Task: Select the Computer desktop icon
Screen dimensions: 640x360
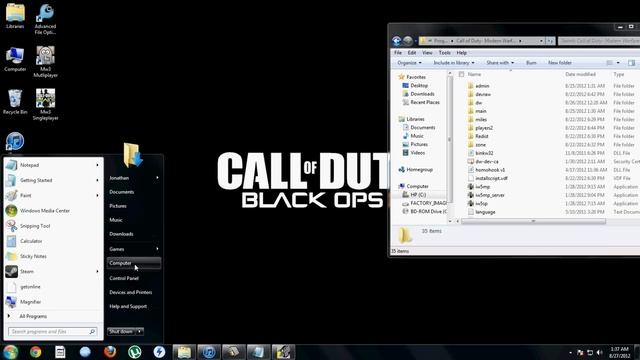Action: [x=15, y=59]
